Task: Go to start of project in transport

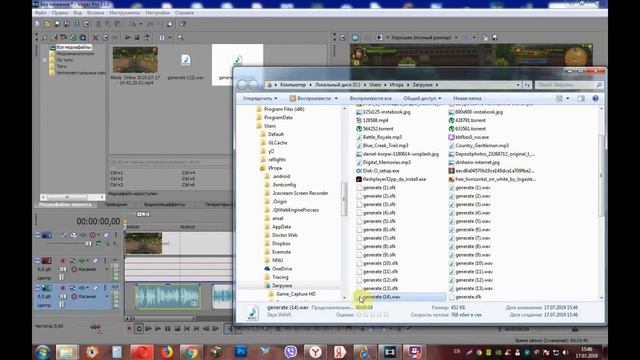Action: [x=187, y=328]
